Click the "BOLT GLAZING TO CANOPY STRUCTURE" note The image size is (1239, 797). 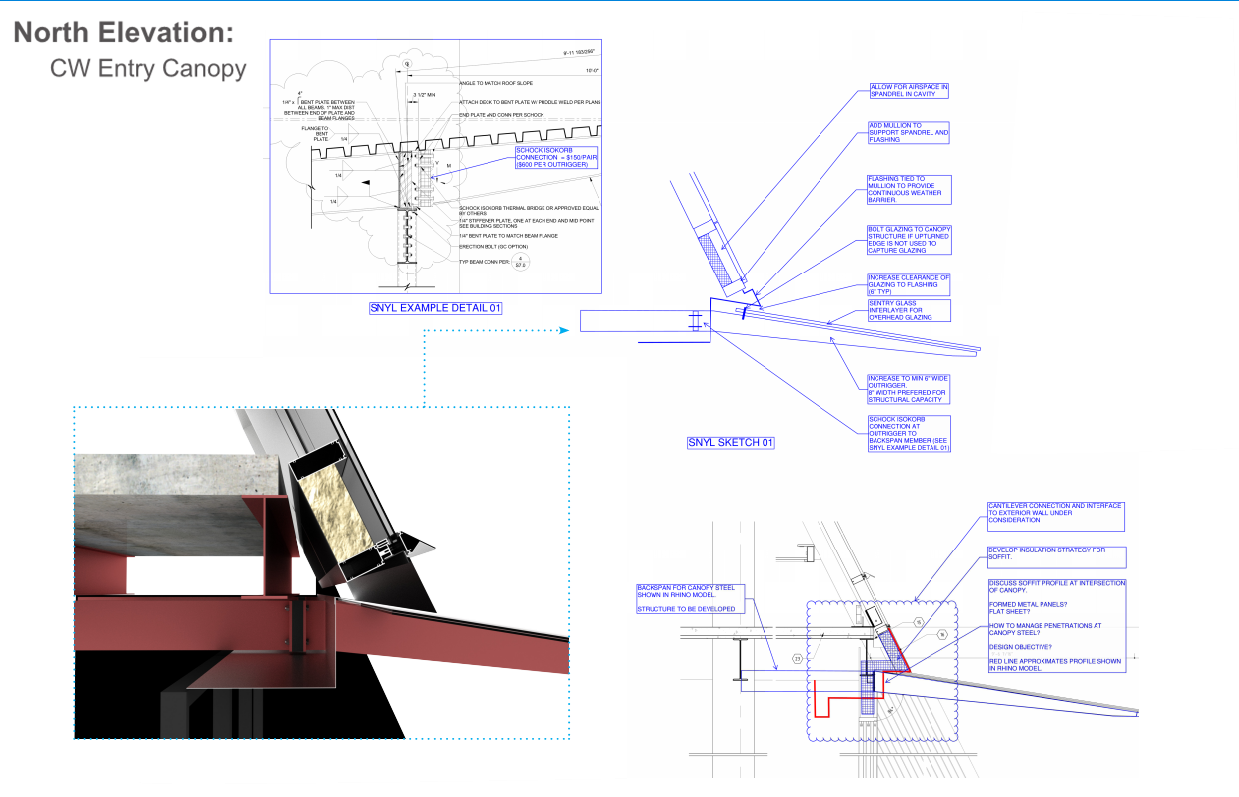(x=910, y=240)
